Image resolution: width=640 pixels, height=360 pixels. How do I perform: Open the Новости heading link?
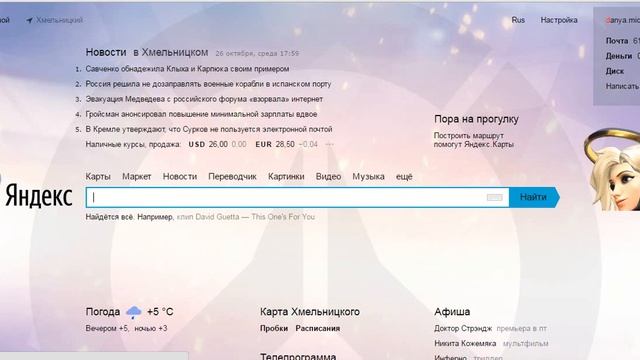click(x=106, y=52)
